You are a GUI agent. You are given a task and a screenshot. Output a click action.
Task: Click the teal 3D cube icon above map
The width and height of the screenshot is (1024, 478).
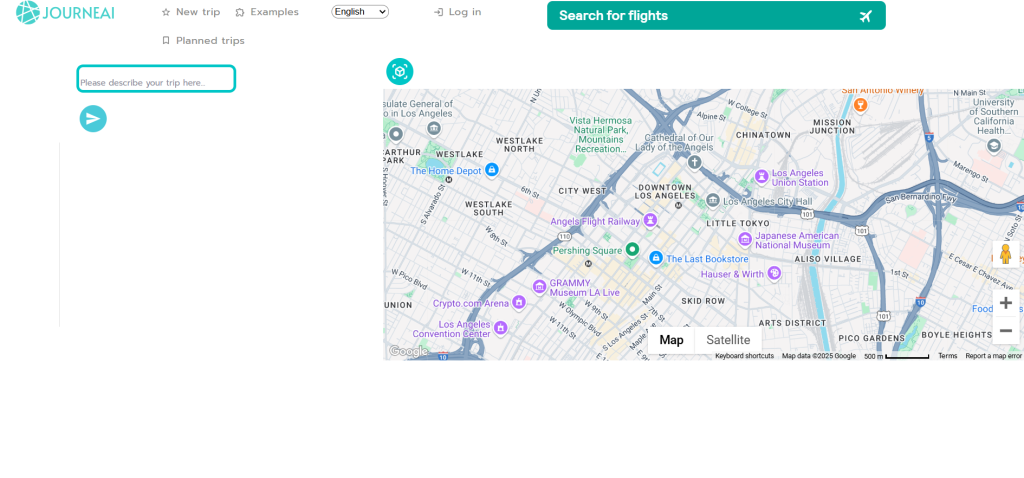point(400,71)
